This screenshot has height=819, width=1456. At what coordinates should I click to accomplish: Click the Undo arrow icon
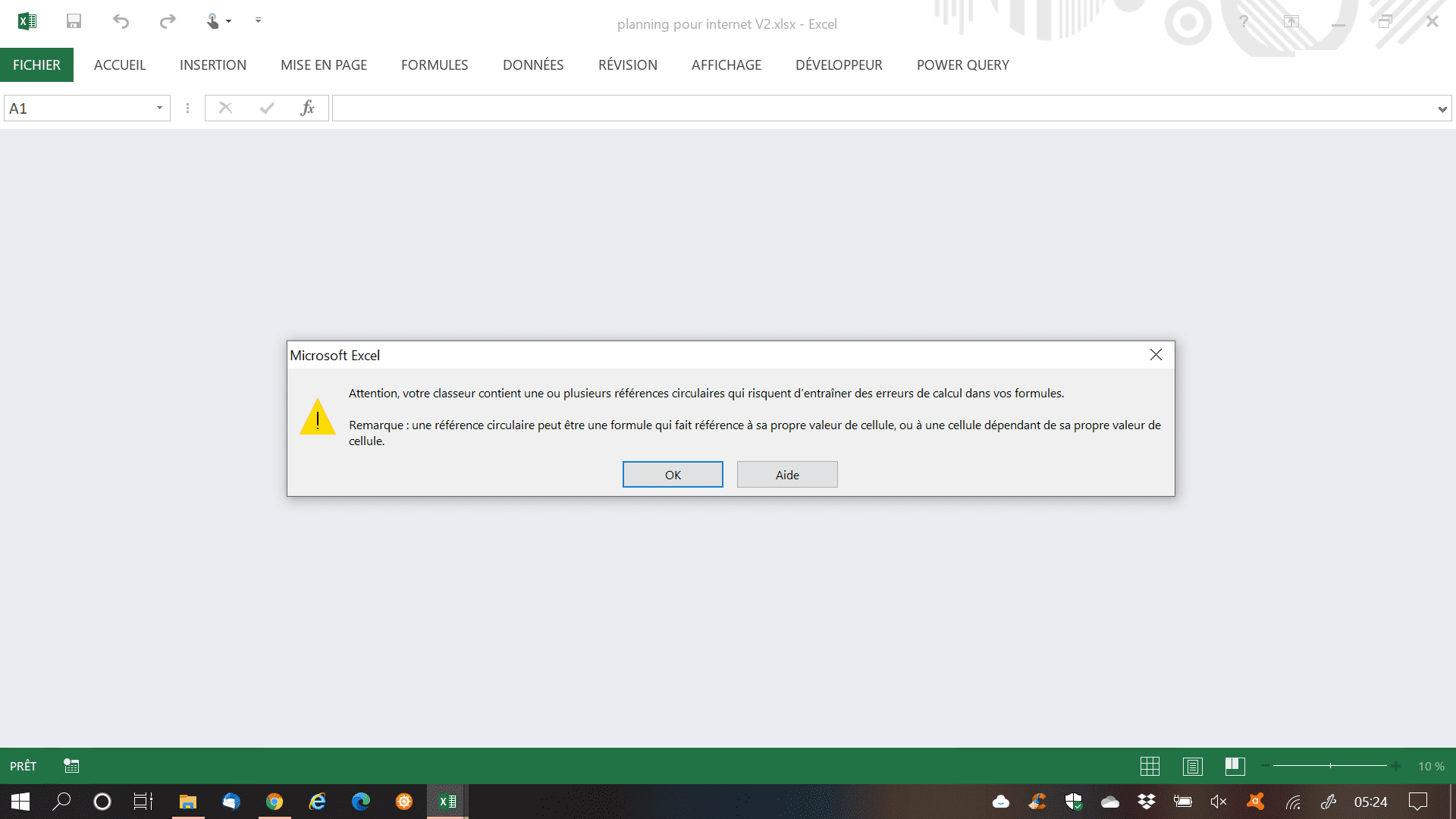click(121, 21)
